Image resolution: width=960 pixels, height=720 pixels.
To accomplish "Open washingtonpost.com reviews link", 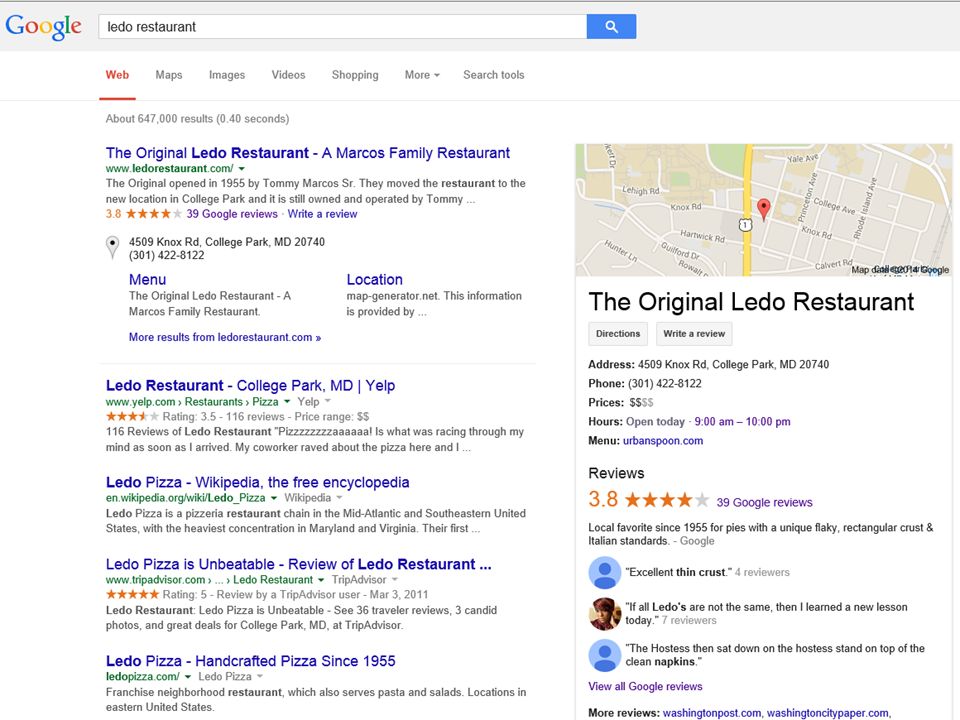I will (x=712, y=713).
